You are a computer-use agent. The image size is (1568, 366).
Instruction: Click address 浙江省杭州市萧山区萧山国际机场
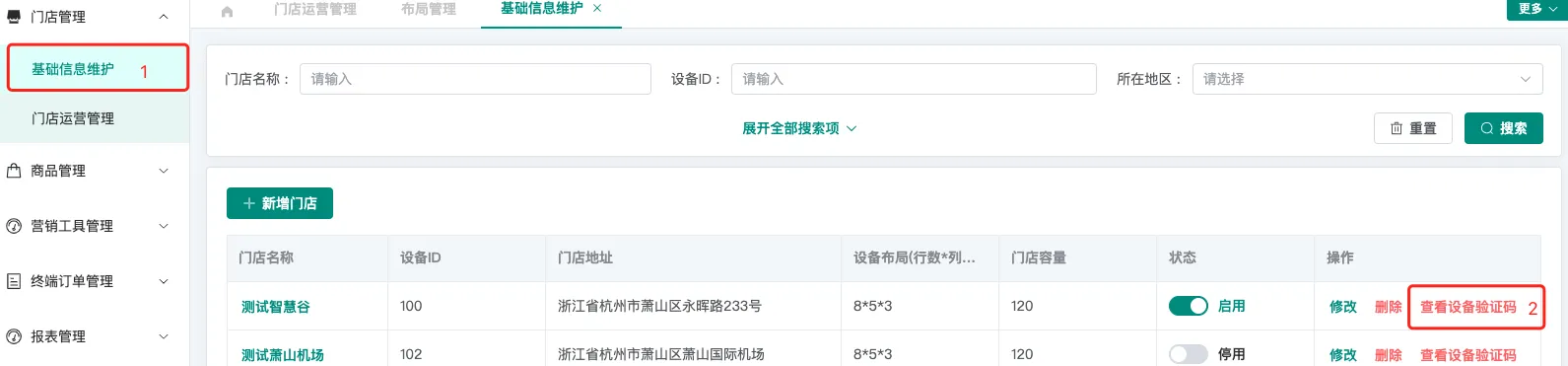661,354
